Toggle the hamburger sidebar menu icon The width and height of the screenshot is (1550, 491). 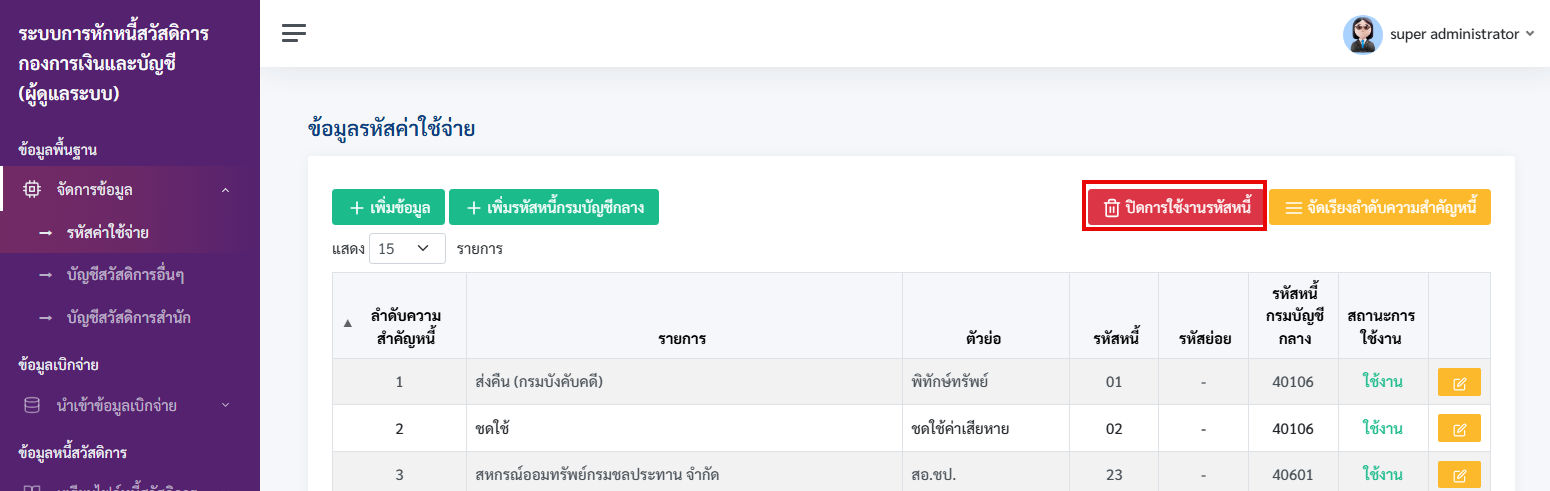coord(293,33)
